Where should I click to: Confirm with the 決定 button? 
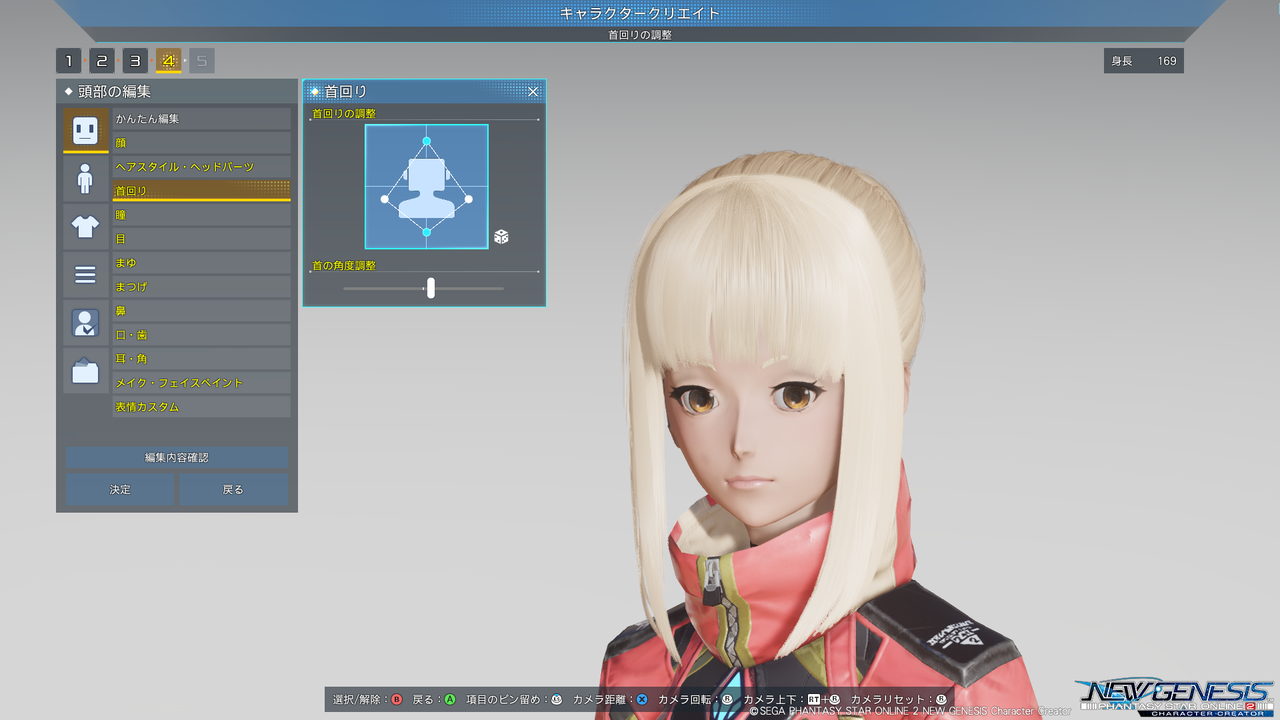coord(120,489)
